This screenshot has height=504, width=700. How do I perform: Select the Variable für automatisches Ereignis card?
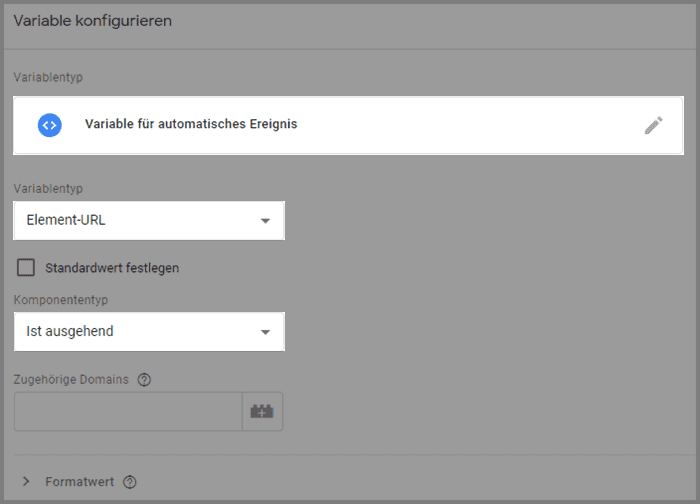tap(348, 125)
